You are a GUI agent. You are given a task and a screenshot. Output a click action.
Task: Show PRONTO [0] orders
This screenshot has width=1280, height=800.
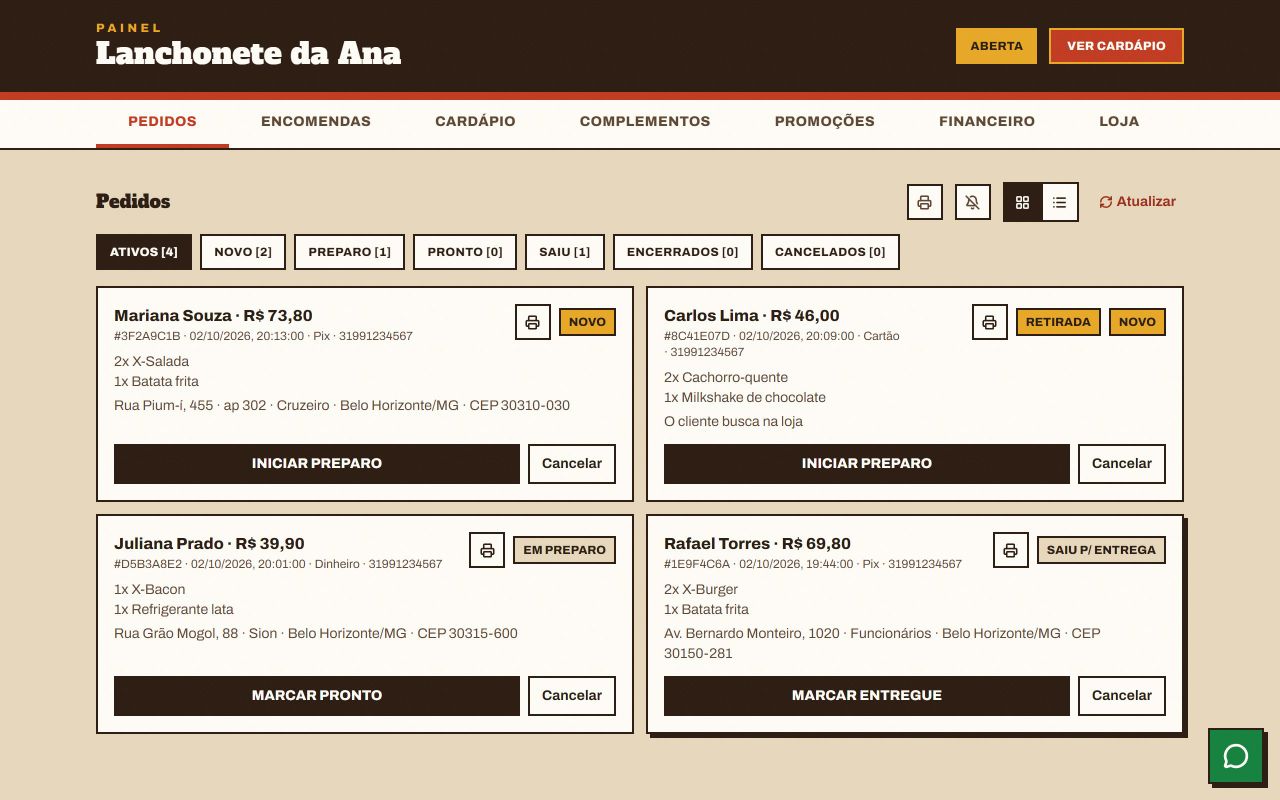(x=465, y=252)
